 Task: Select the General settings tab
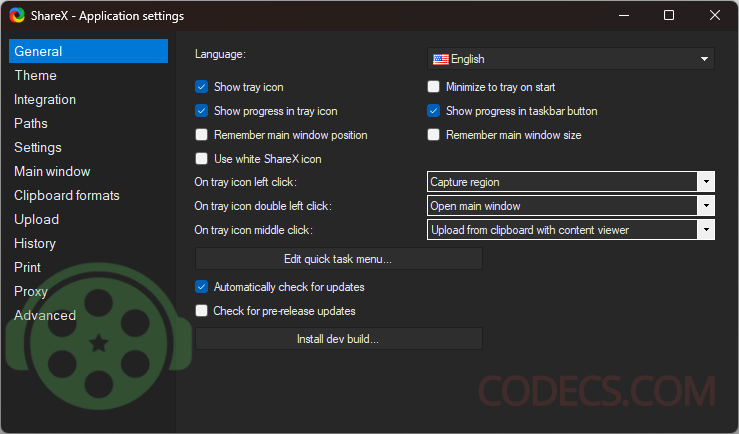88,51
